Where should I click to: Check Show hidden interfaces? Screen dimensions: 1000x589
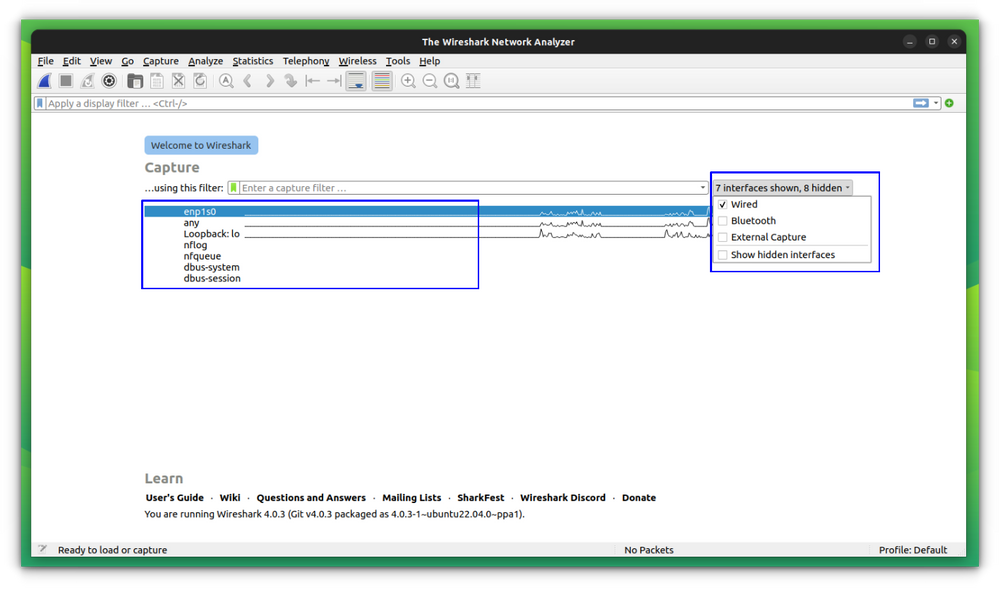coord(723,254)
